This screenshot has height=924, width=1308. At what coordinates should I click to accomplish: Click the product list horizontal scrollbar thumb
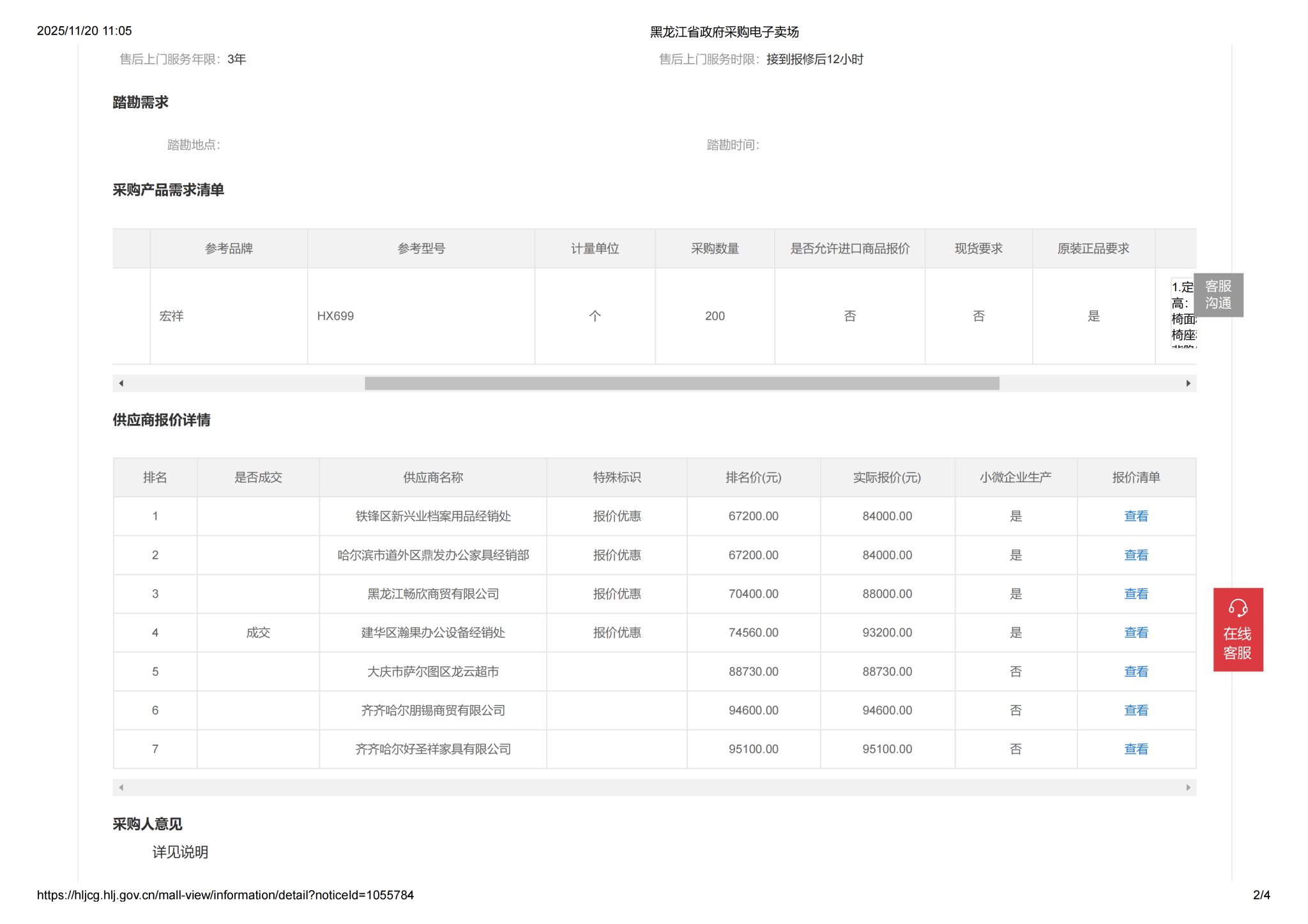tap(681, 383)
